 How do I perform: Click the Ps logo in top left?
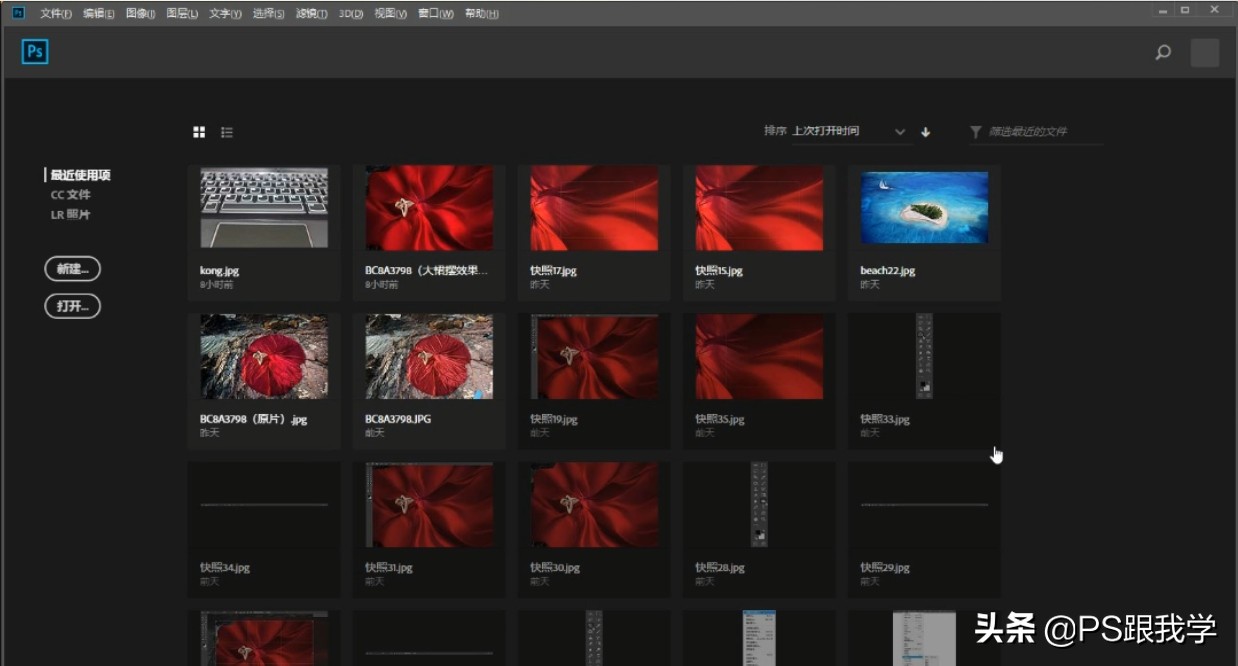34,51
